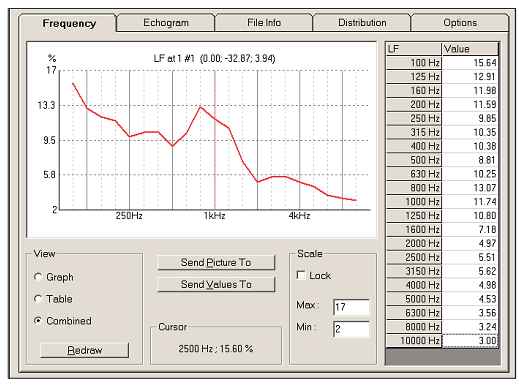Switch to the Echogram tab
The width and height of the screenshot is (519, 386).
(166, 23)
